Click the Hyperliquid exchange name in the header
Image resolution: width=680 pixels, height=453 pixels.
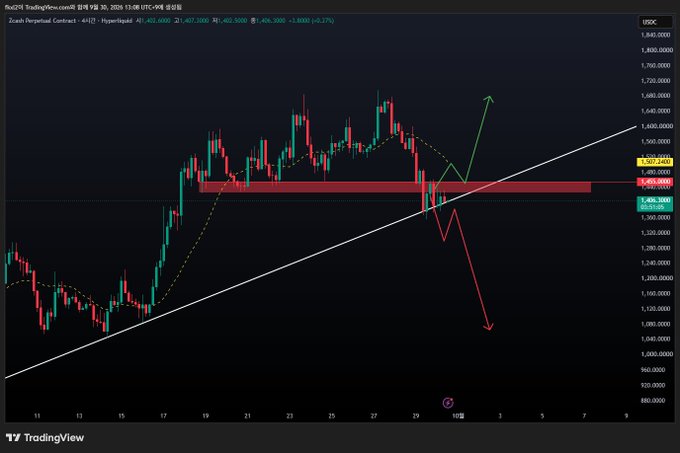[117, 20]
